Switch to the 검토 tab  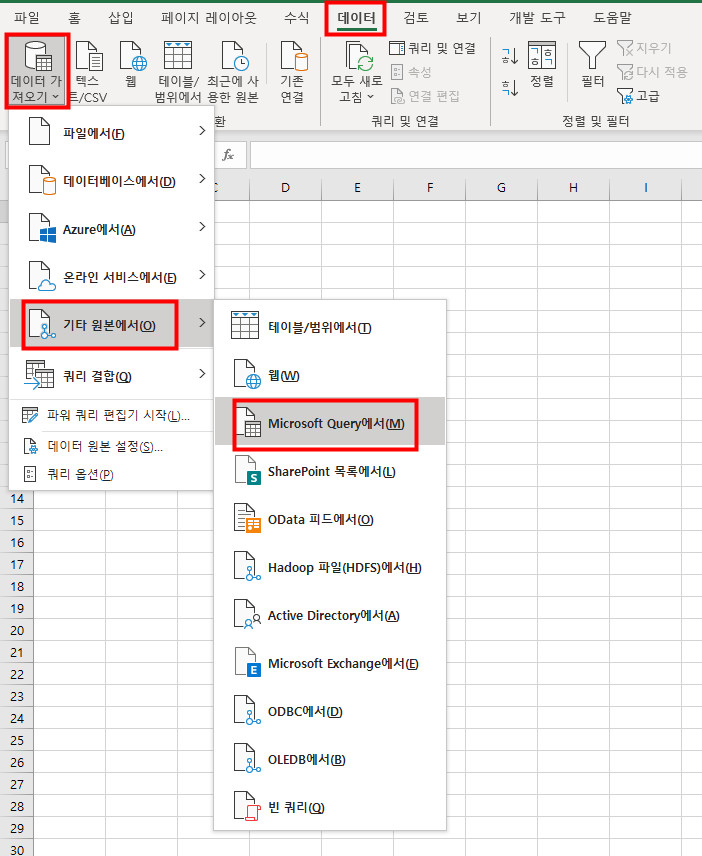(415, 18)
